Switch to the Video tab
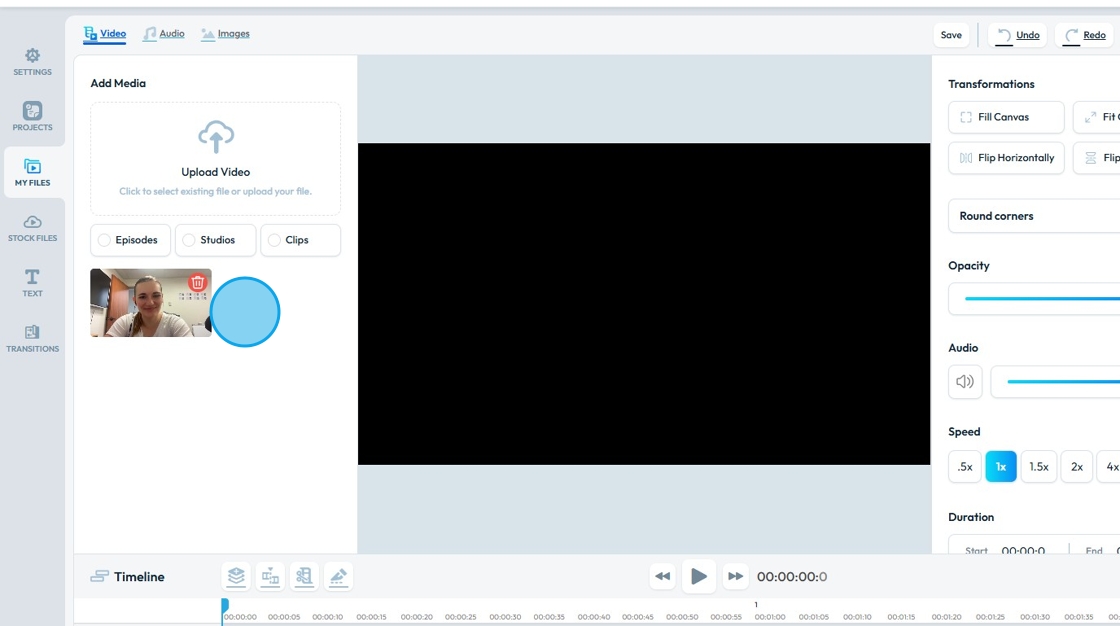The image size is (1120, 626). (x=104, y=34)
